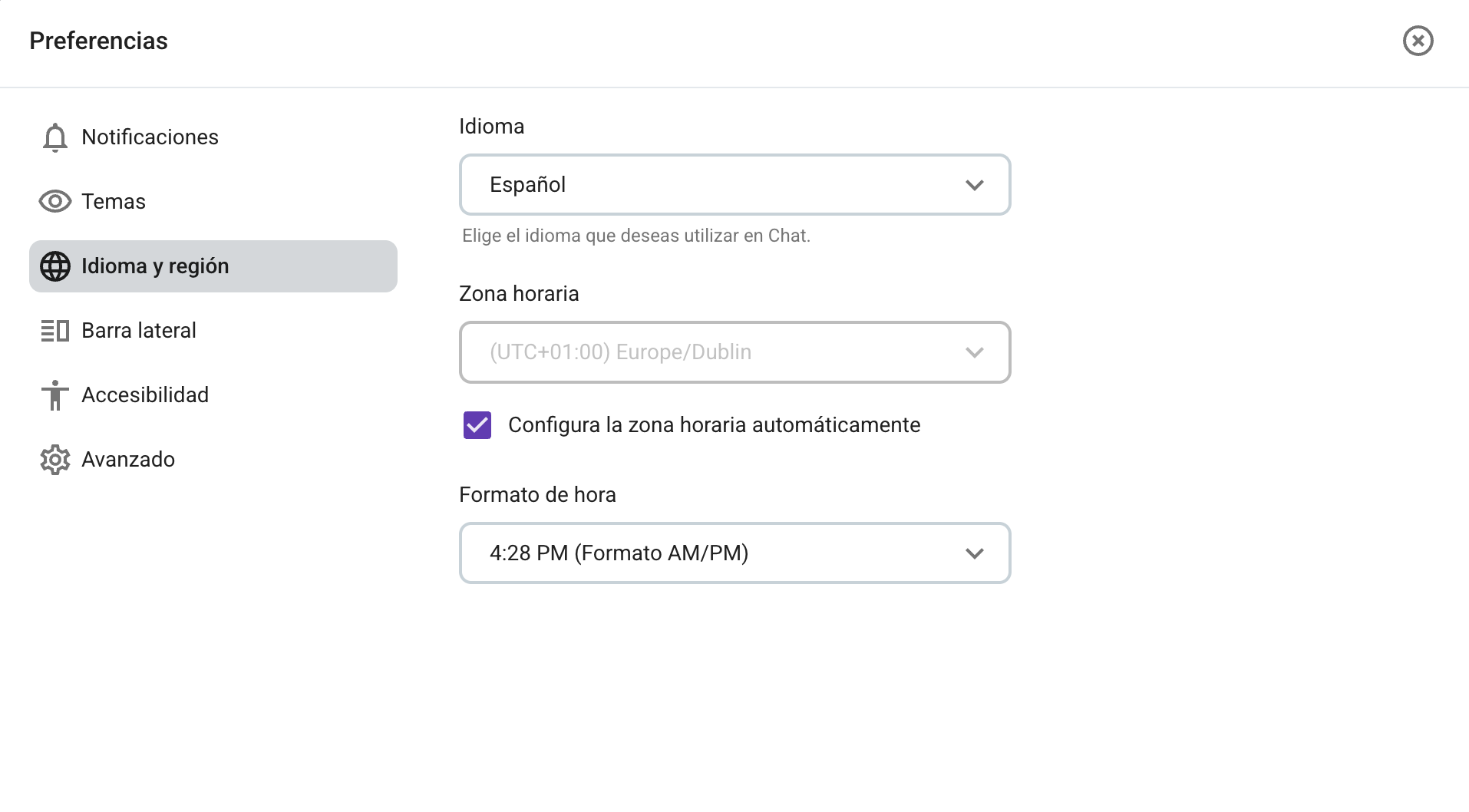Click the Barra lateral sidebar layout icon

pyautogui.click(x=54, y=331)
